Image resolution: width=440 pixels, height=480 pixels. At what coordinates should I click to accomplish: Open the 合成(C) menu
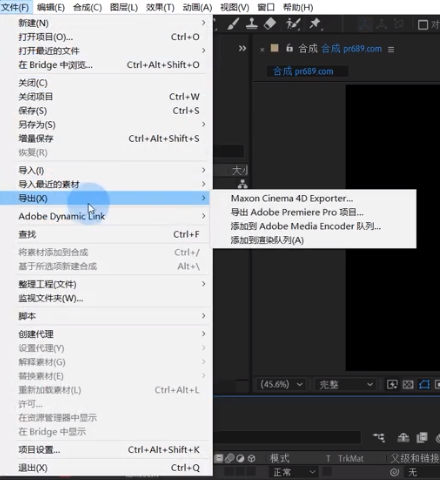click(87, 7)
